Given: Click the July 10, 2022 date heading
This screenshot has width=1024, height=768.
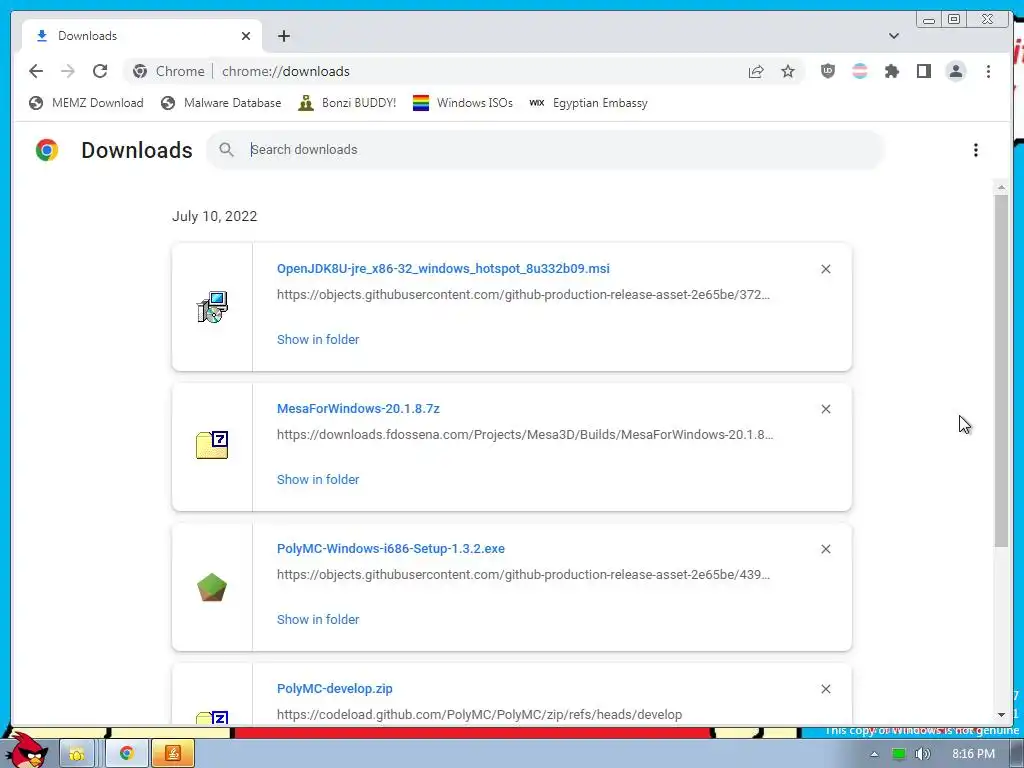Looking at the screenshot, I should [214, 216].
